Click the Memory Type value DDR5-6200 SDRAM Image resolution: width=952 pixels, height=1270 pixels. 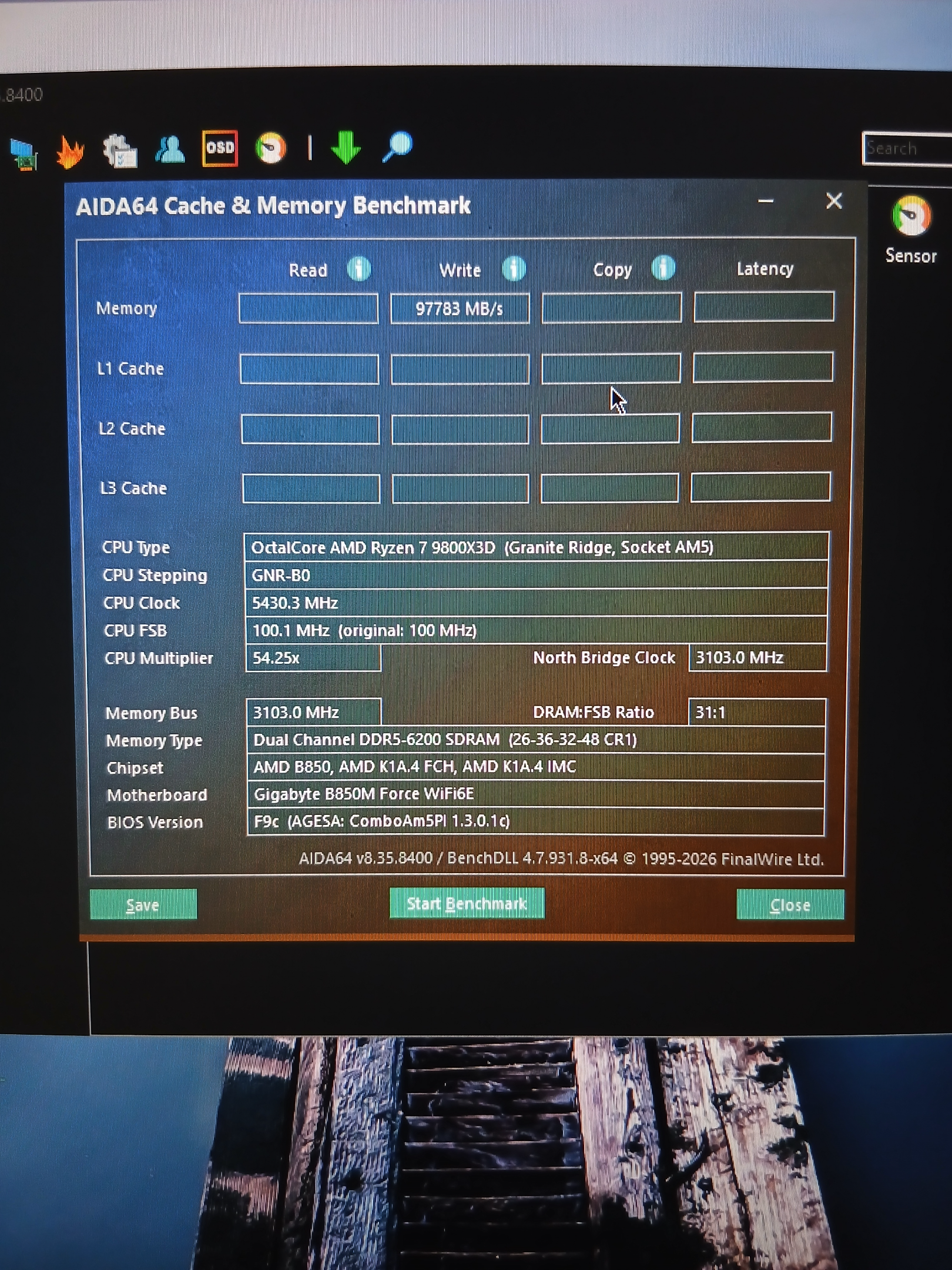pos(536,740)
